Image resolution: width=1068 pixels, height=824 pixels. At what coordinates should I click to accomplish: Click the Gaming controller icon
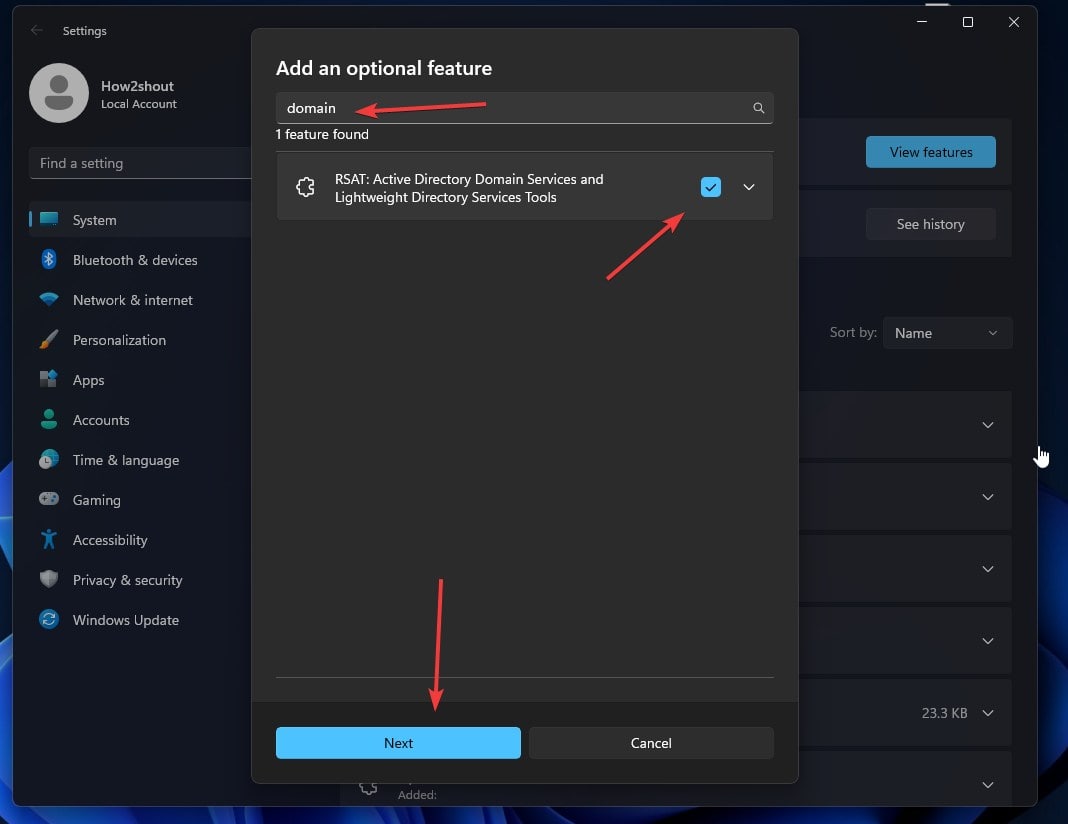(x=48, y=498)
